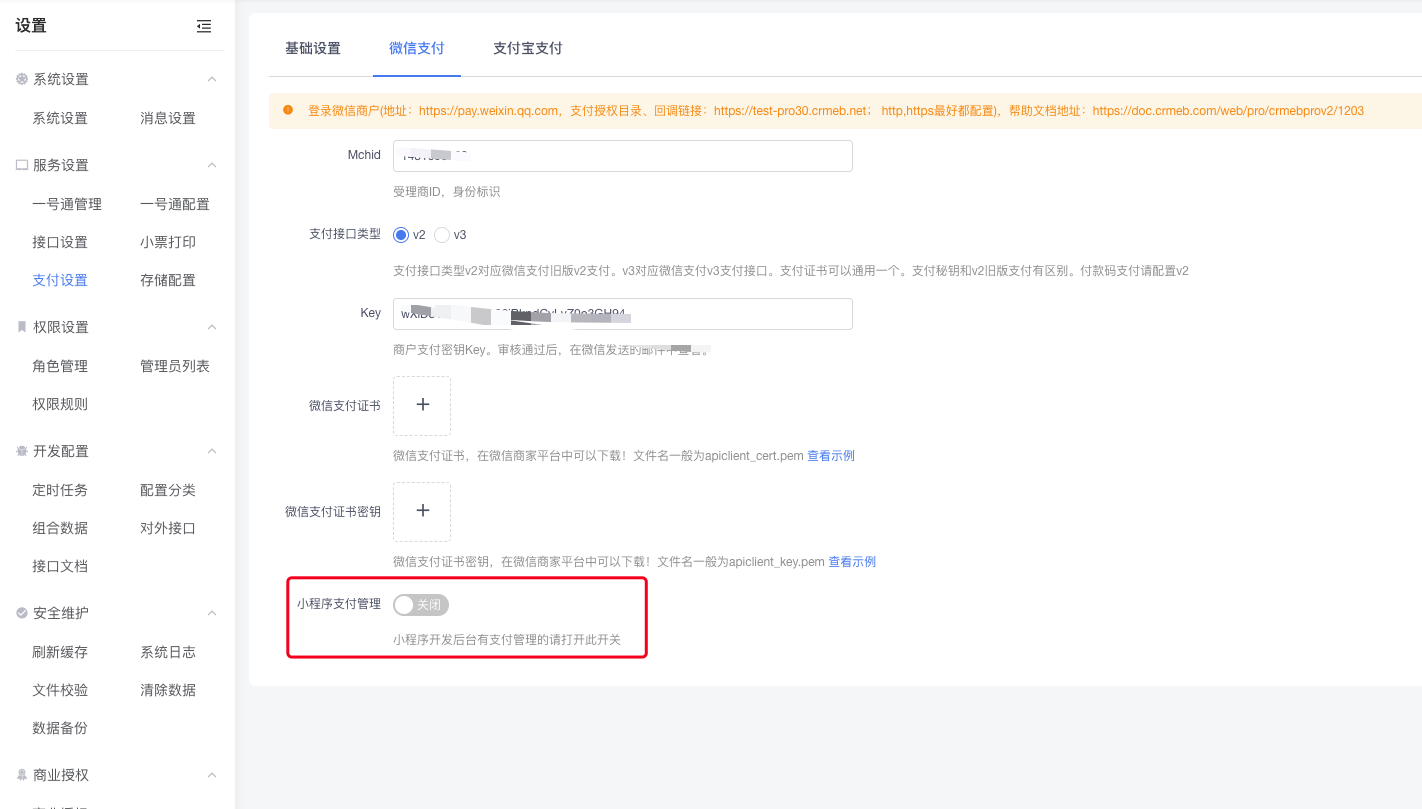The width and height of the screenshot is (1422, 809).
Task: Collapse the 系统设置 section chevron
Action: click(x=211, y=78)
